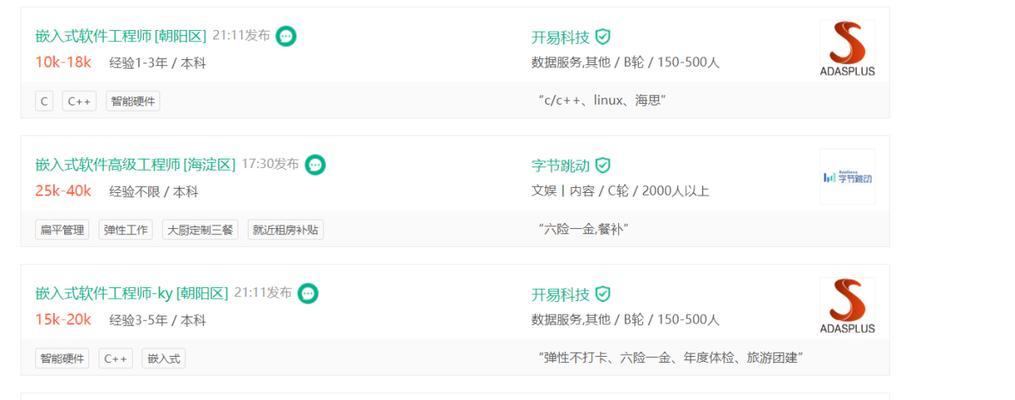
Task: Click verified shield icon beside 字节跳动
Action: tap(603, 166)
